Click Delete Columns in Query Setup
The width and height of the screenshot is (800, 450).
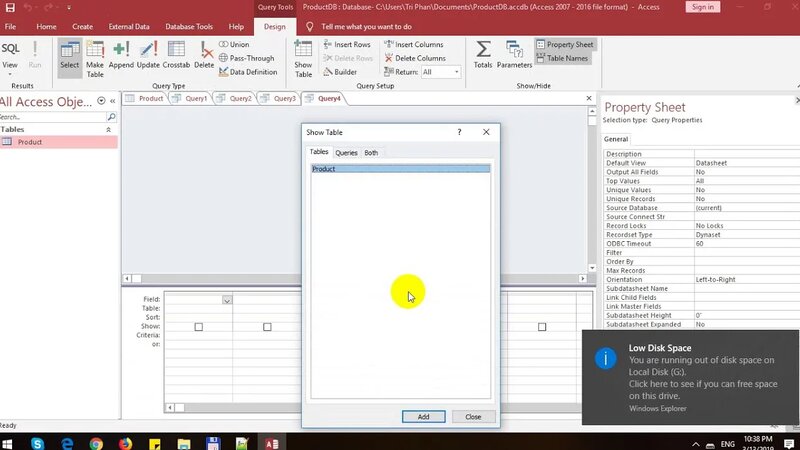click(x=415, y=58)
